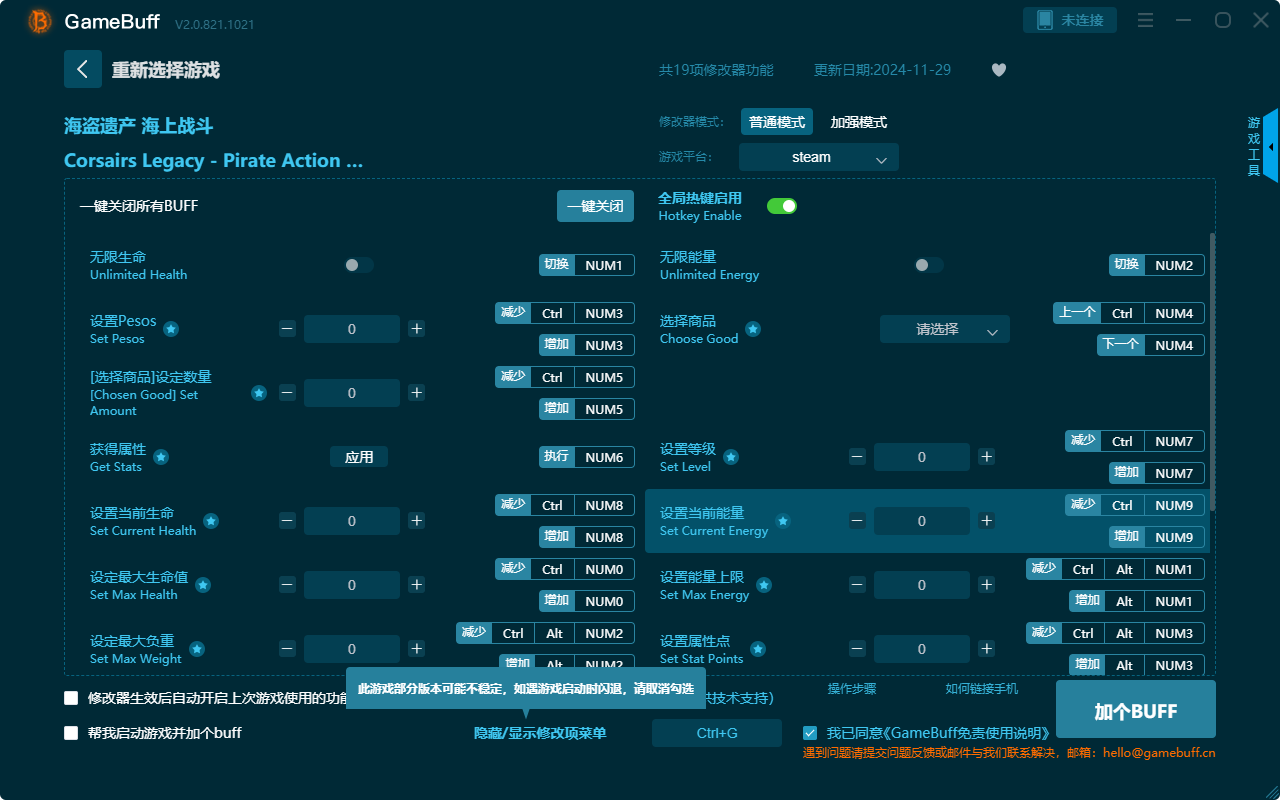Enable the Unlimited Health toggle
This screenshot has height=800, width=1280.
[359, 265]
